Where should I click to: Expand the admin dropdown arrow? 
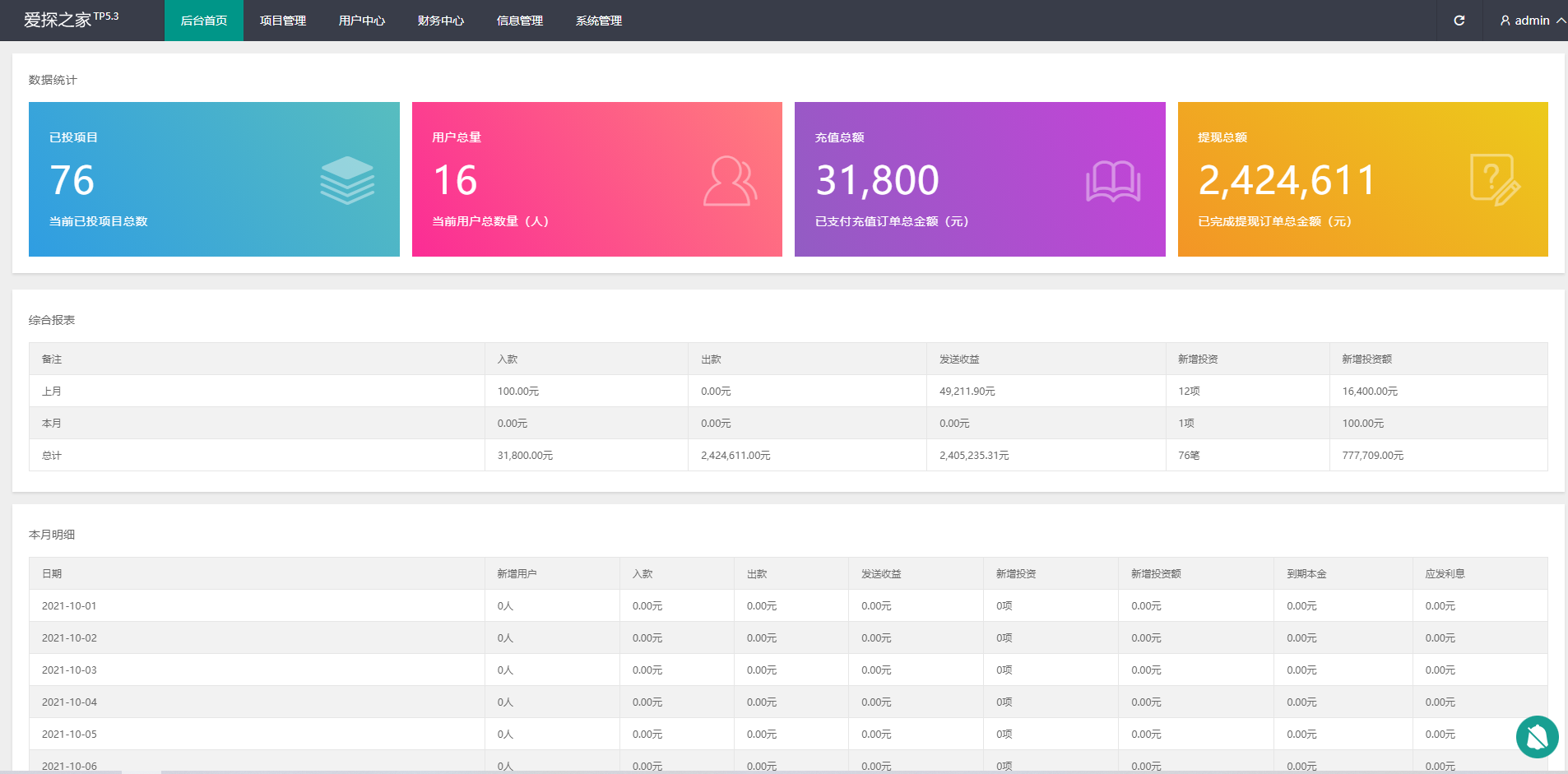(1560, 21)
